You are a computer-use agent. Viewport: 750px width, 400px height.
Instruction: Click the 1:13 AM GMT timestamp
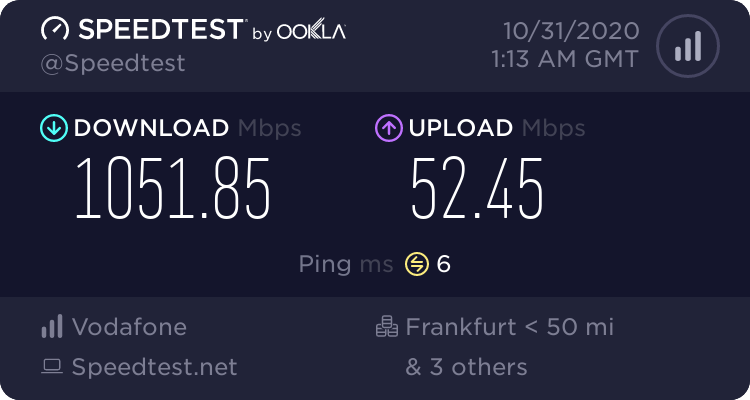564,59
